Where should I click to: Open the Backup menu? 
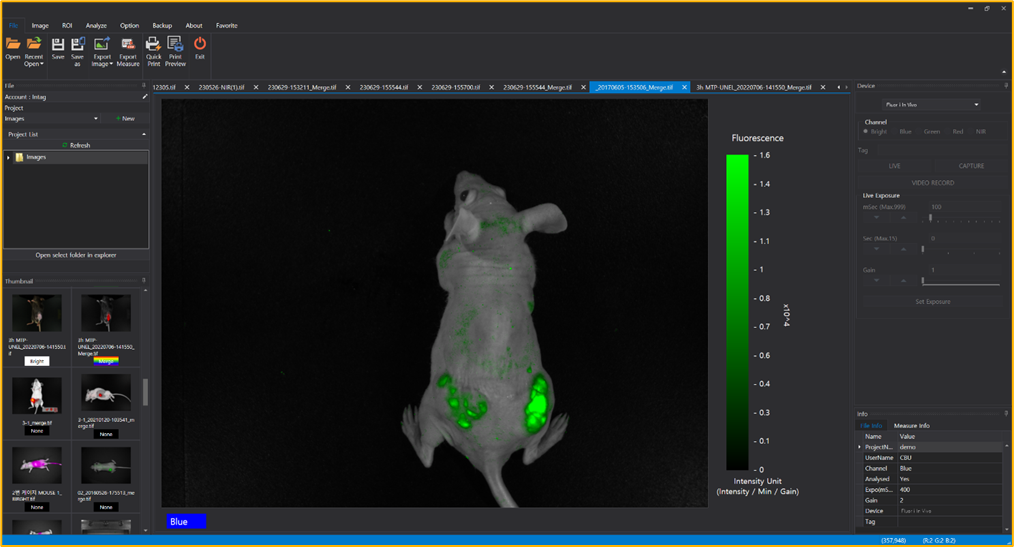(x=162, y=26)
